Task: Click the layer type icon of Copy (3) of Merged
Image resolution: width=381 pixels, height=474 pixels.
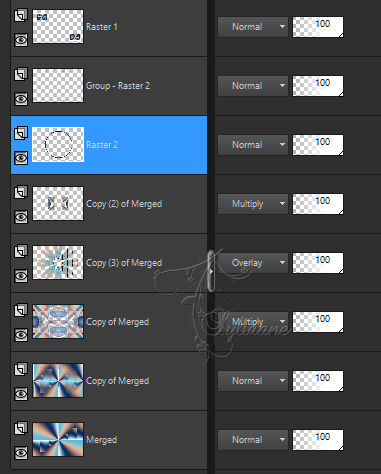Action: pos(21,251)
